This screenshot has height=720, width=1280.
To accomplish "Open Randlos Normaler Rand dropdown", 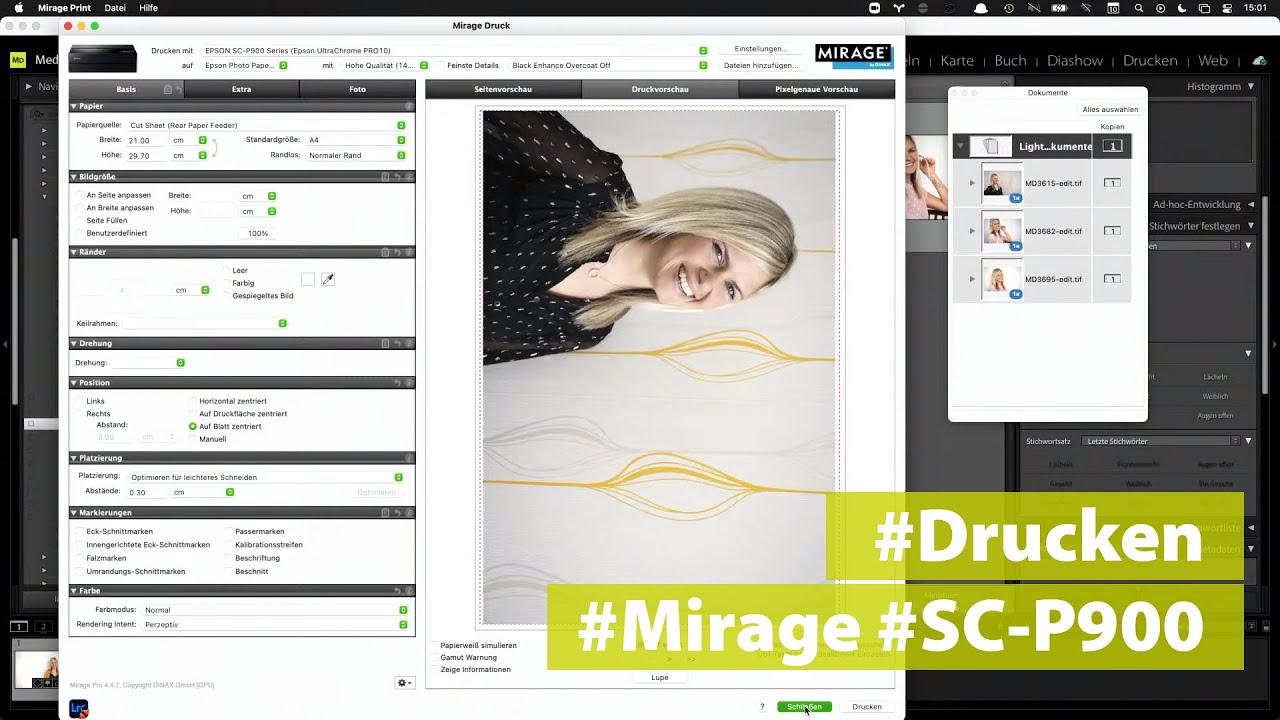I will click(x=356, y=155).
